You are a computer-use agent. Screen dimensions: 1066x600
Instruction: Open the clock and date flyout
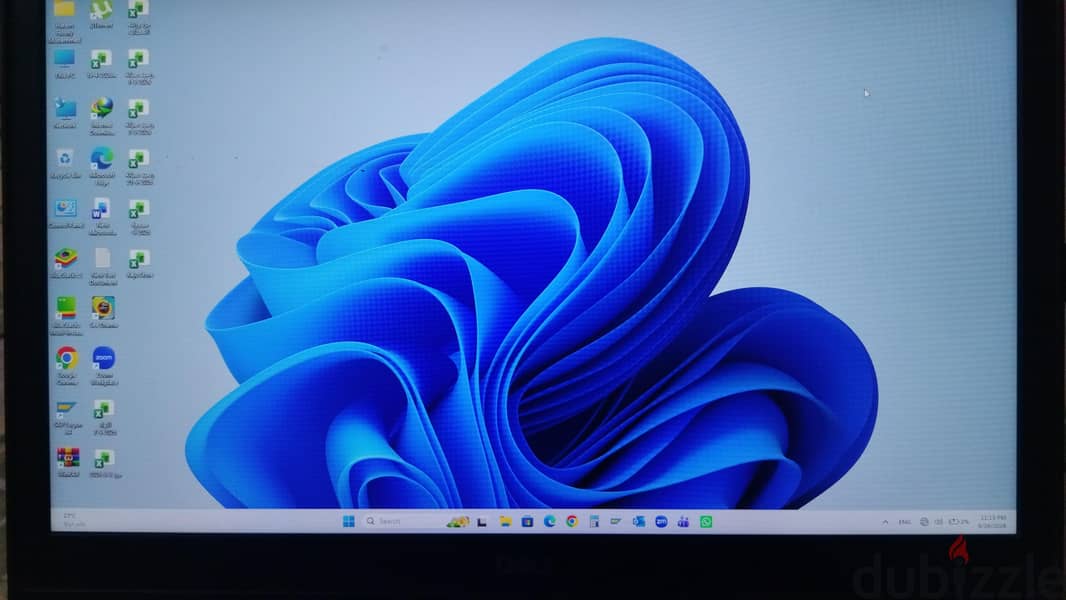[993, 522]
